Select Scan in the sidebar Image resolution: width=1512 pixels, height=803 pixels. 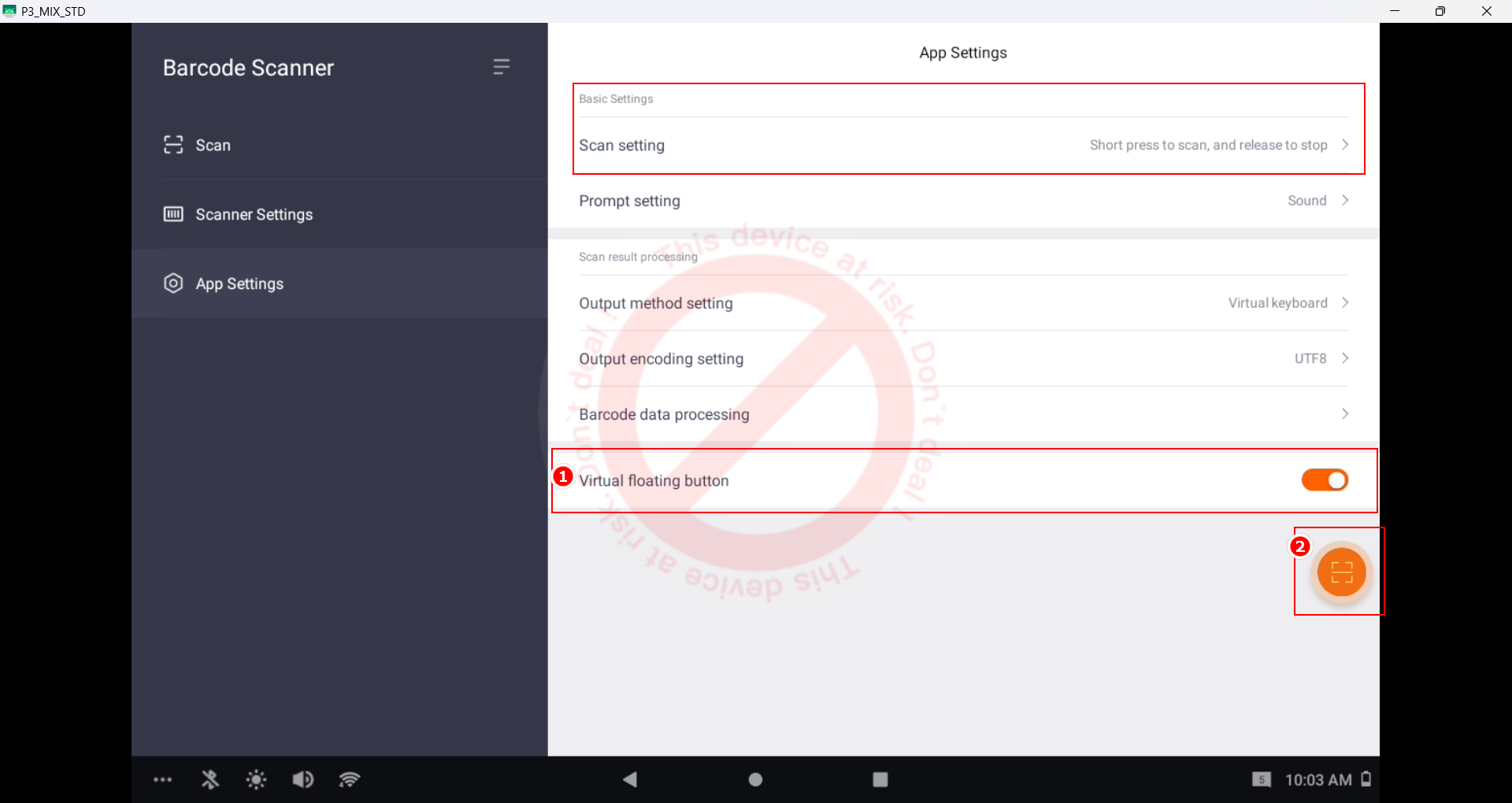213,146
